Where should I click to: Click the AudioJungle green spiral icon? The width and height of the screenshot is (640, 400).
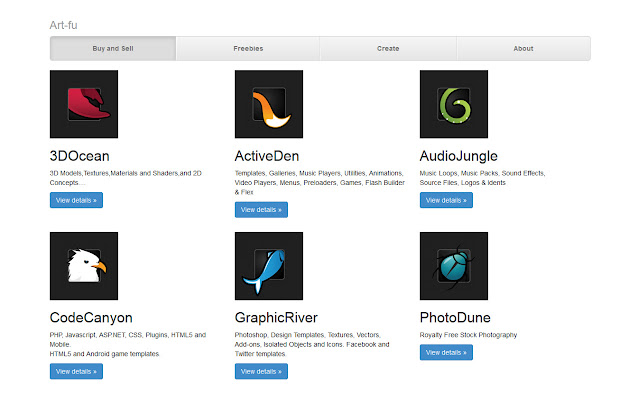453,104
